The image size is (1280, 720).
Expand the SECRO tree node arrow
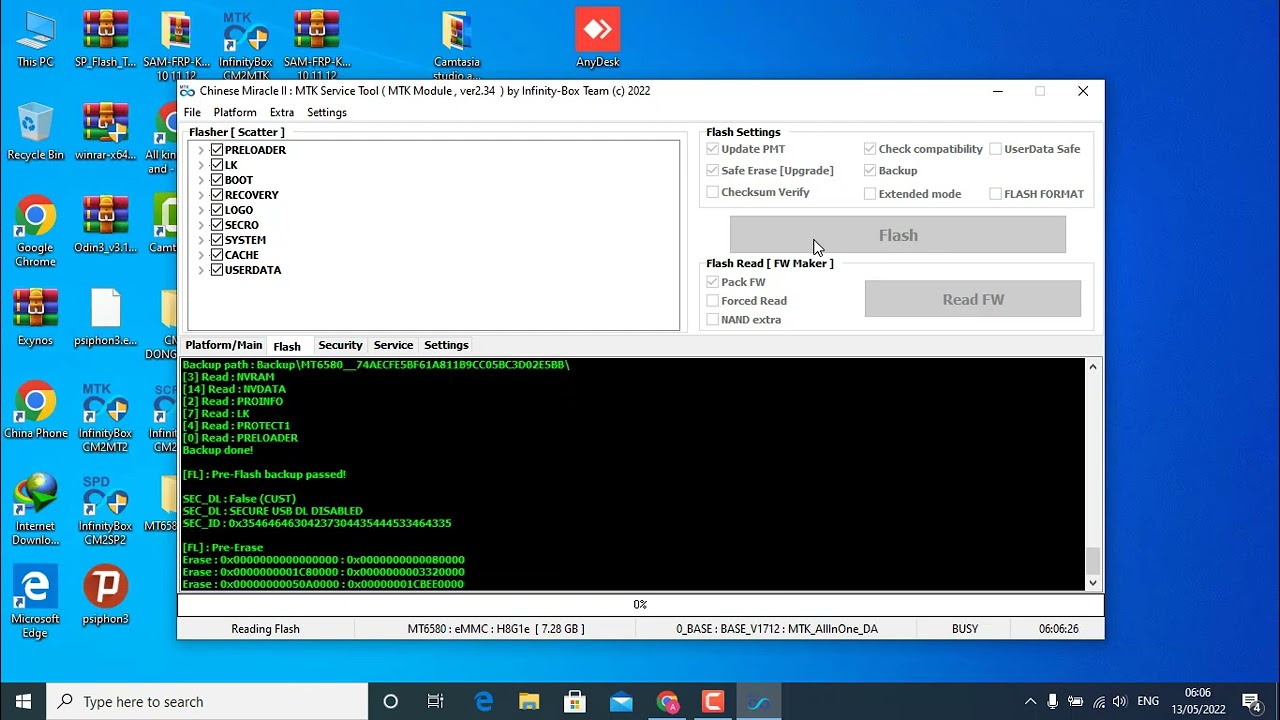201,225
